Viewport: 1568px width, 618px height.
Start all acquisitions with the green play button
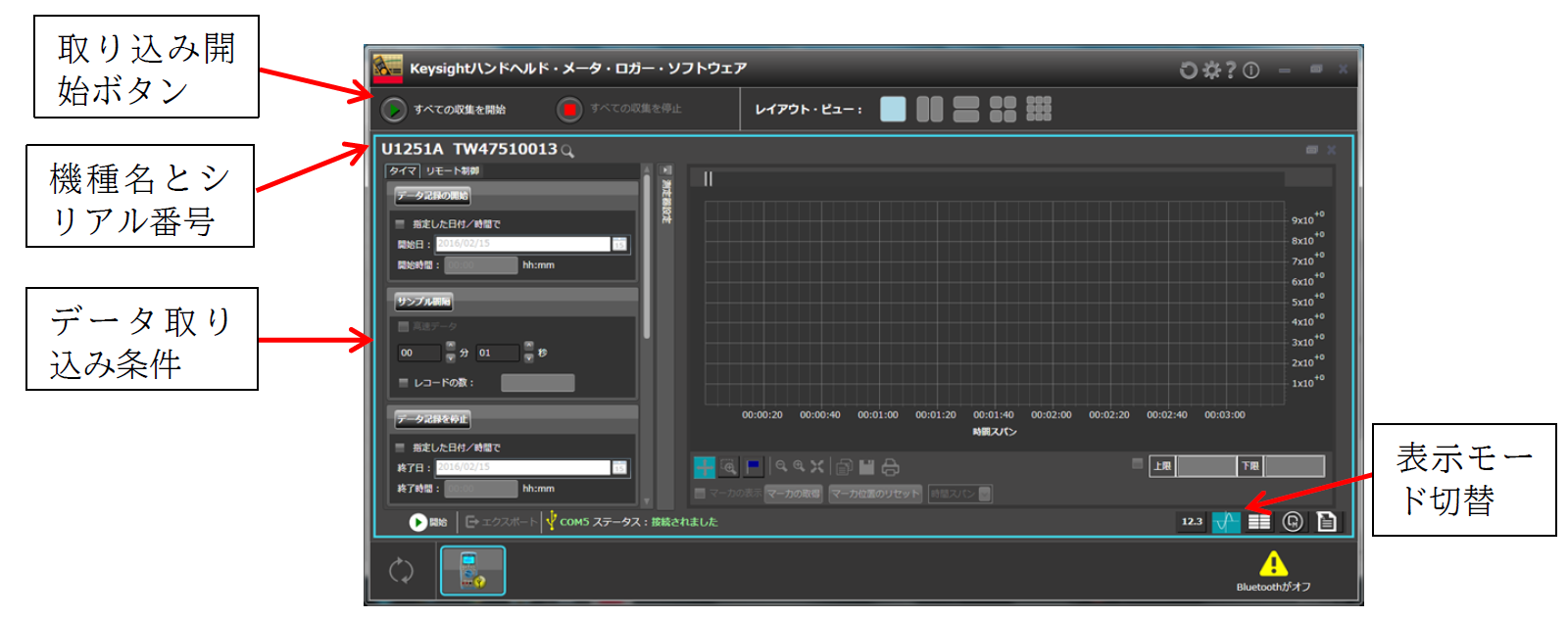pos(394,110)
